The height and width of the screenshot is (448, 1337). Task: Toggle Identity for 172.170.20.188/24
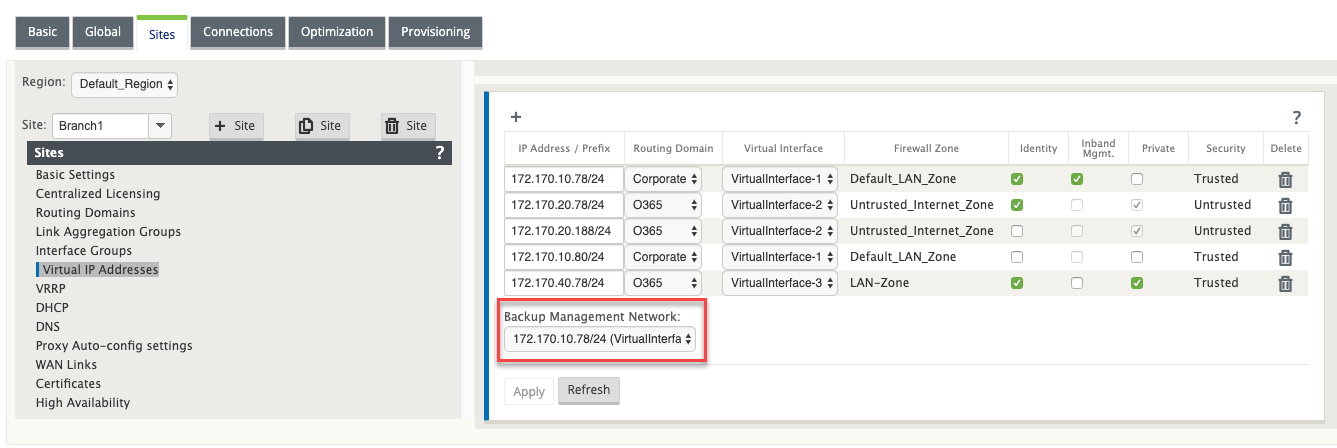pyautogui.click(x=1016, y=231)
